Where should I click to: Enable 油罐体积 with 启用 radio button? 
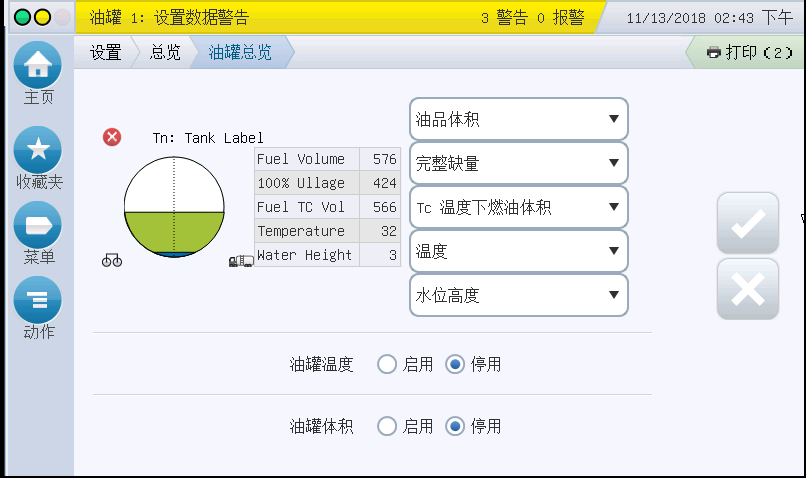pos(387,427)
